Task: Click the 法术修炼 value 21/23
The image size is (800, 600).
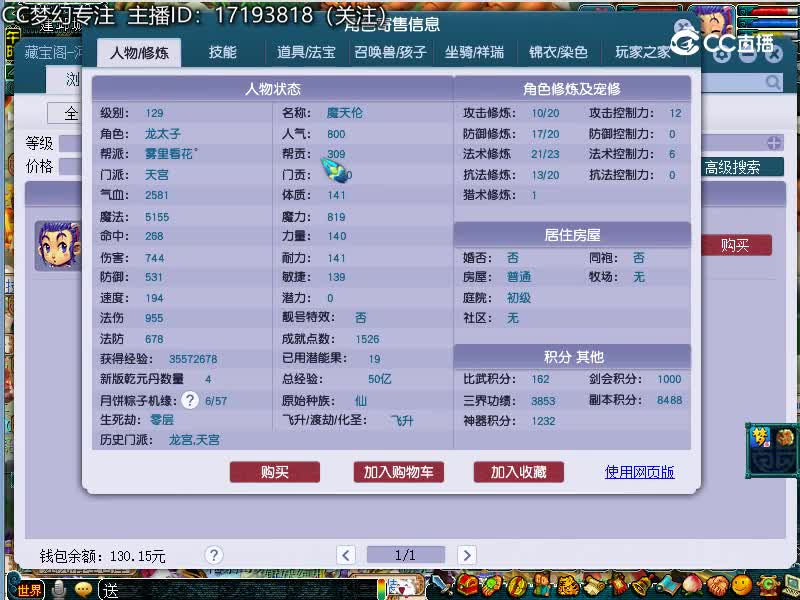Action: 545,154
